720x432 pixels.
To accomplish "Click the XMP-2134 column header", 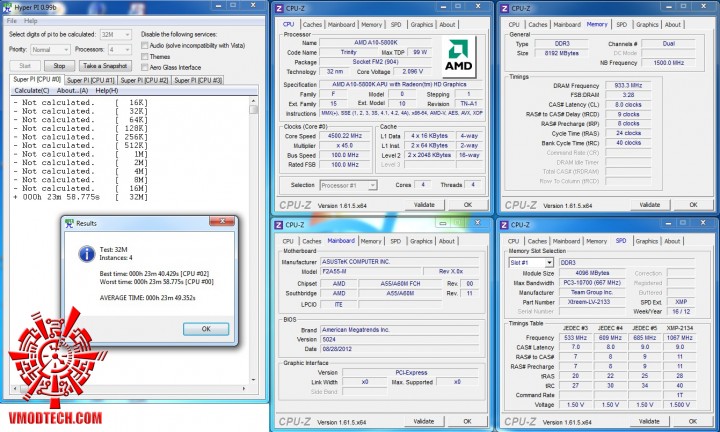I will (679, 328).
